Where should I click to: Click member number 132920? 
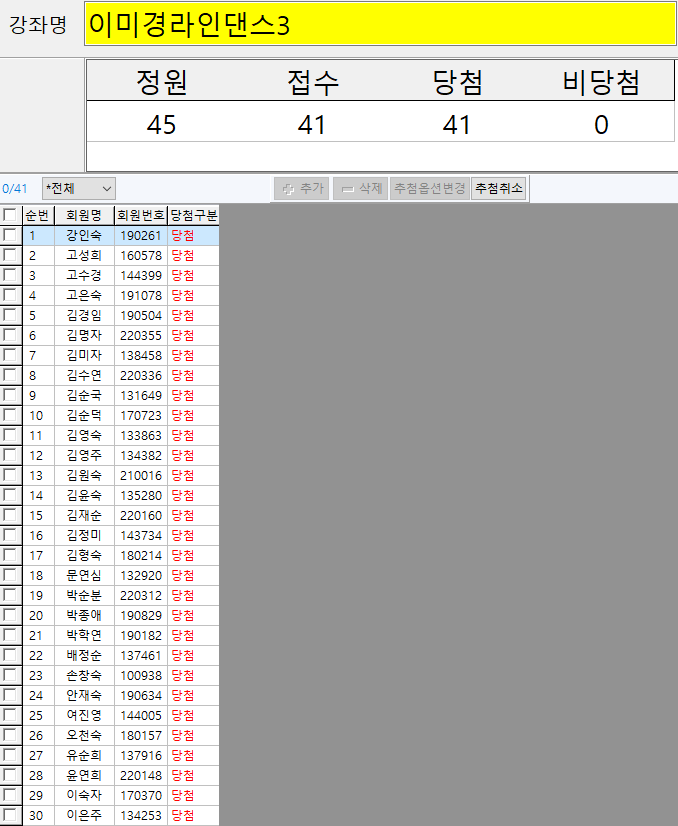(x=141, y=576)
